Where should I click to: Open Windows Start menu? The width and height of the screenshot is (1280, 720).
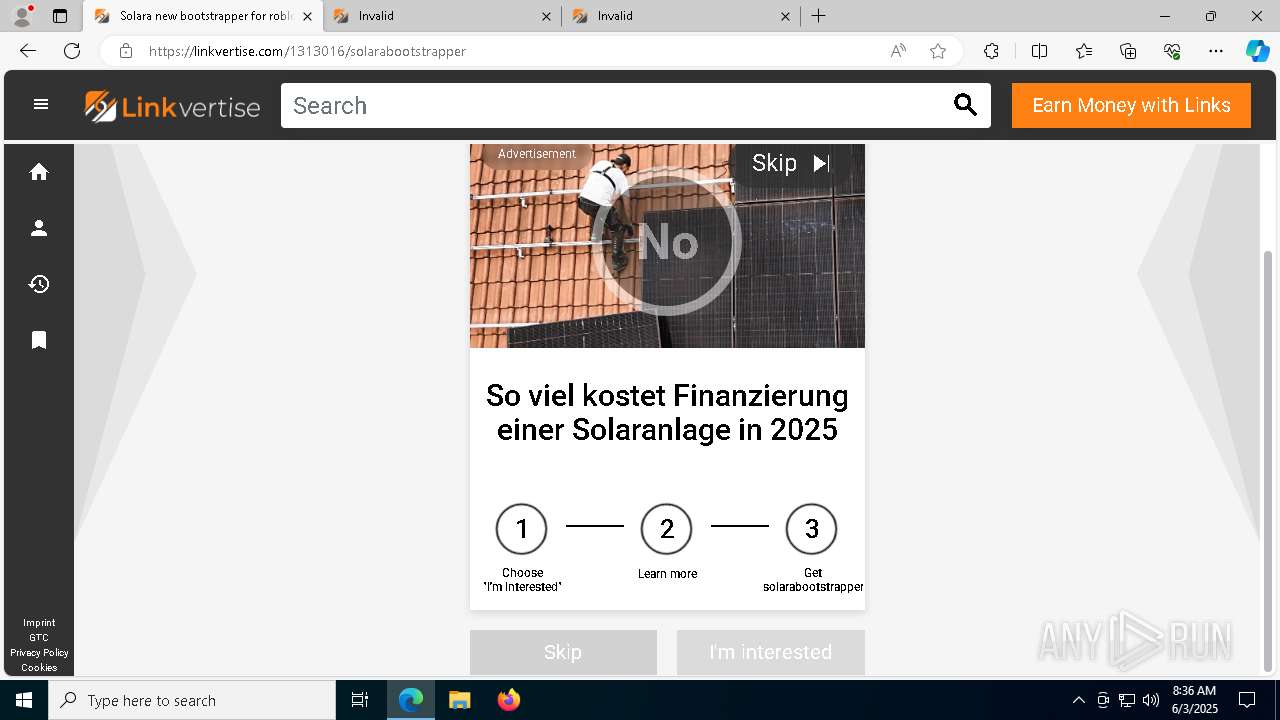coord(24,700)
